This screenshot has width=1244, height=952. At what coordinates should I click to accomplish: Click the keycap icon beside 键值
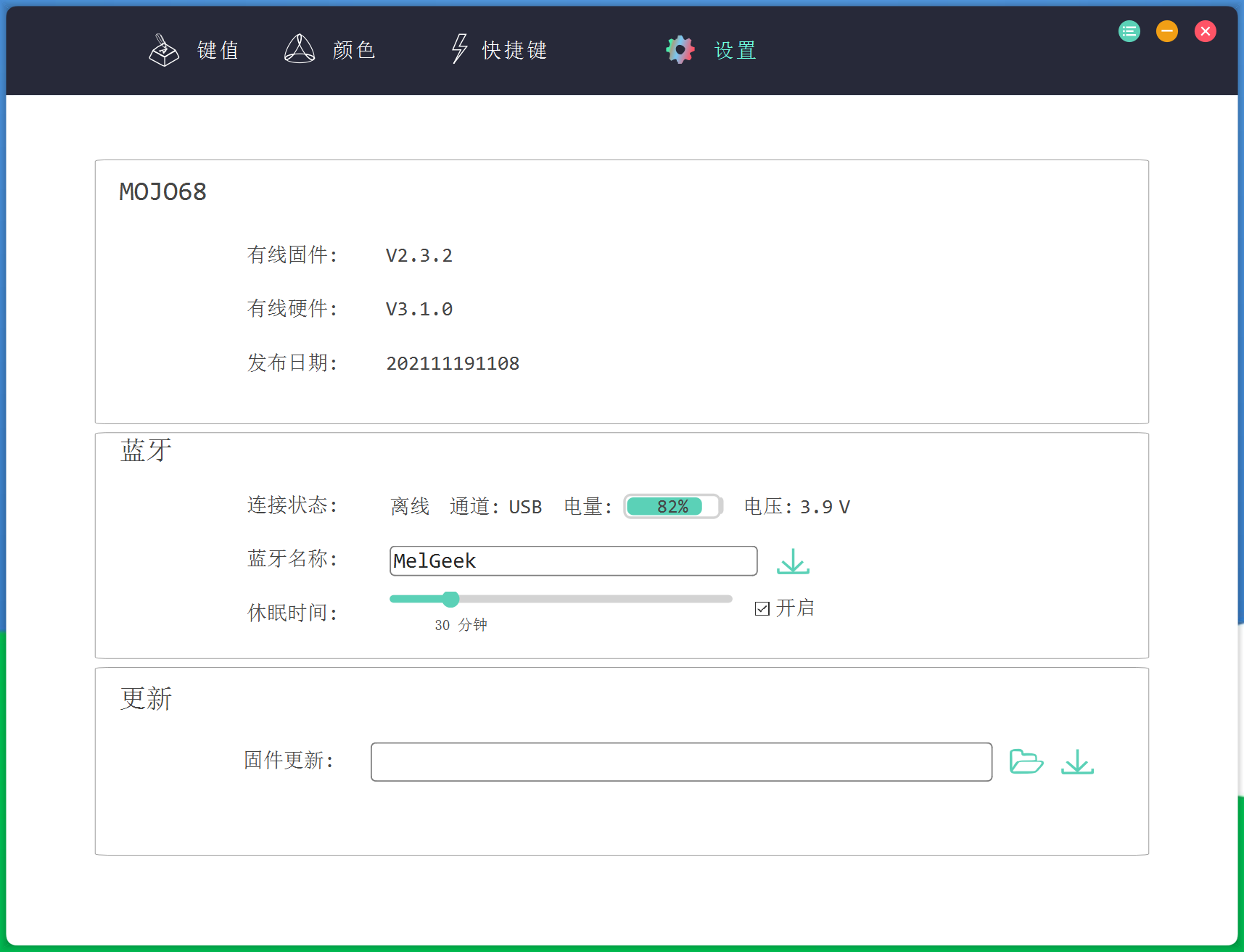(x=164, y=50)
